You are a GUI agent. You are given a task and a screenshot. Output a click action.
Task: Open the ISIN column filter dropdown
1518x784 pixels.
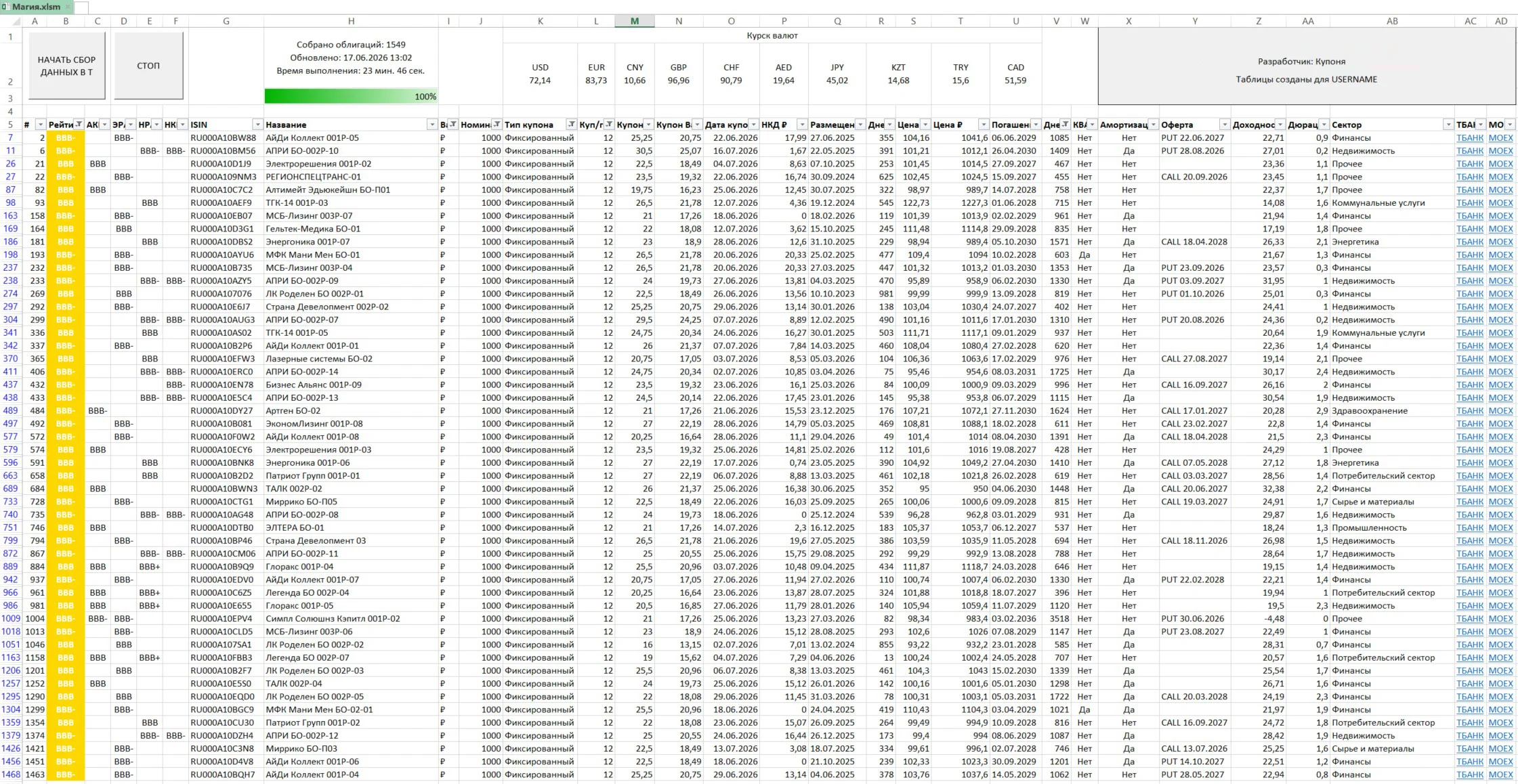257,125
